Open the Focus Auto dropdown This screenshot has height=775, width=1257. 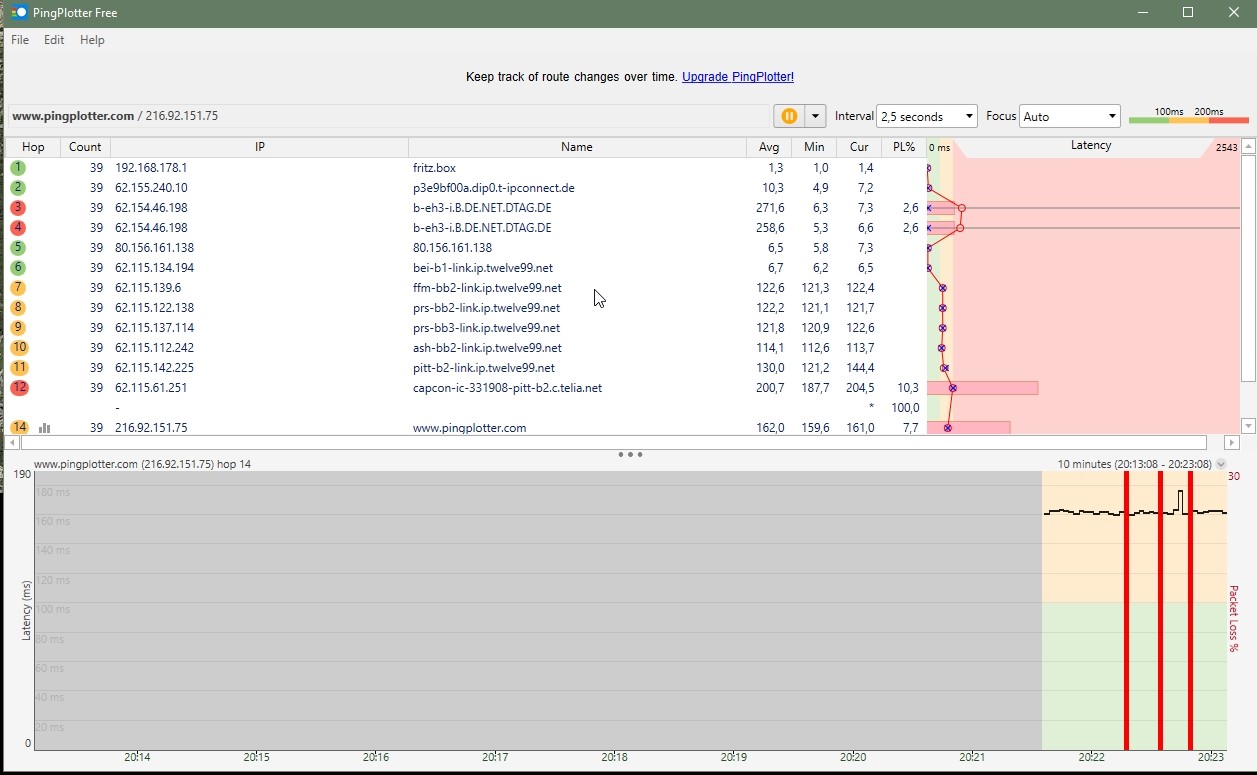click(x=1069, y=116)
